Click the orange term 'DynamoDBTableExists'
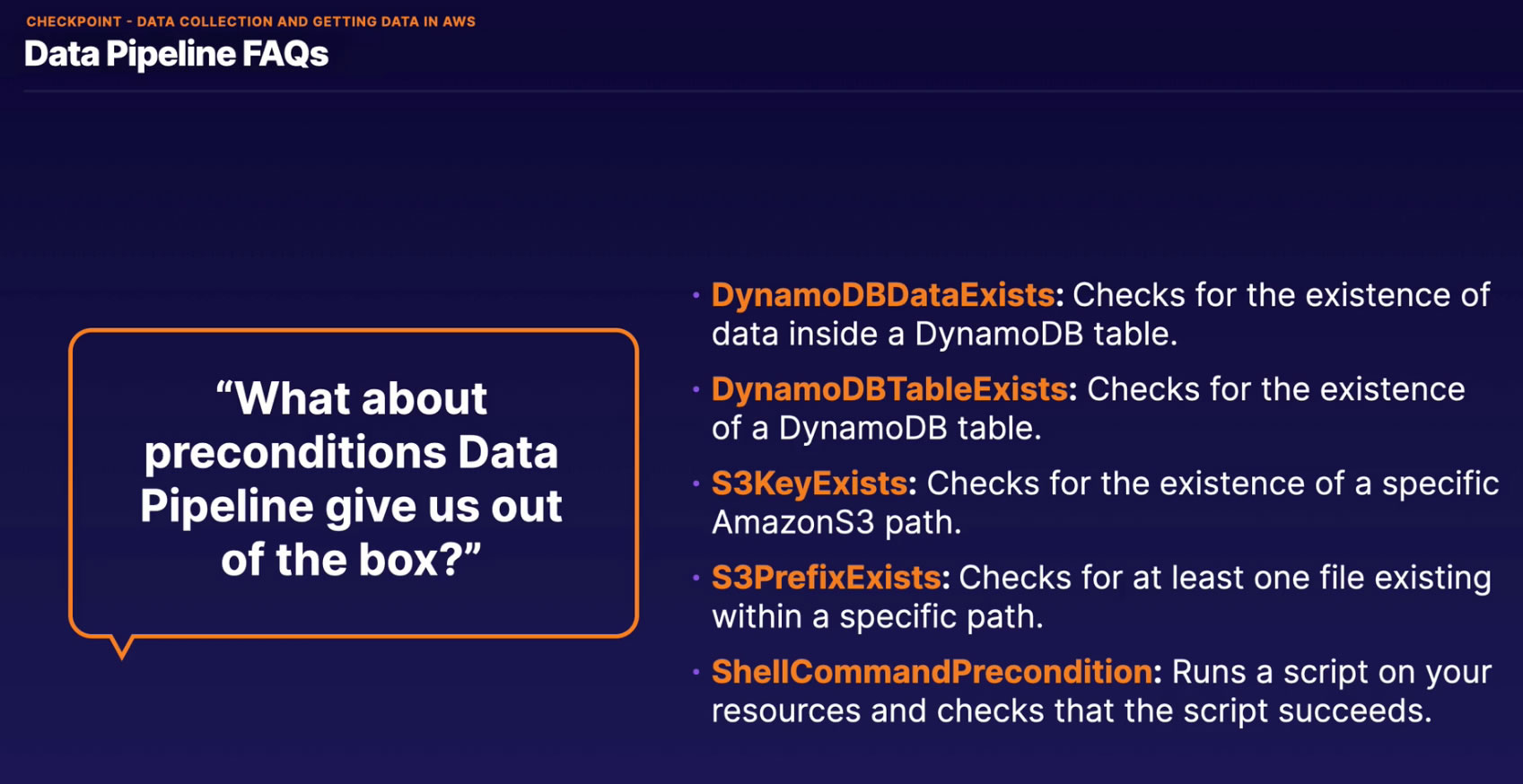This screenshot has width=1523, height=784. click(x=890, y=389)
